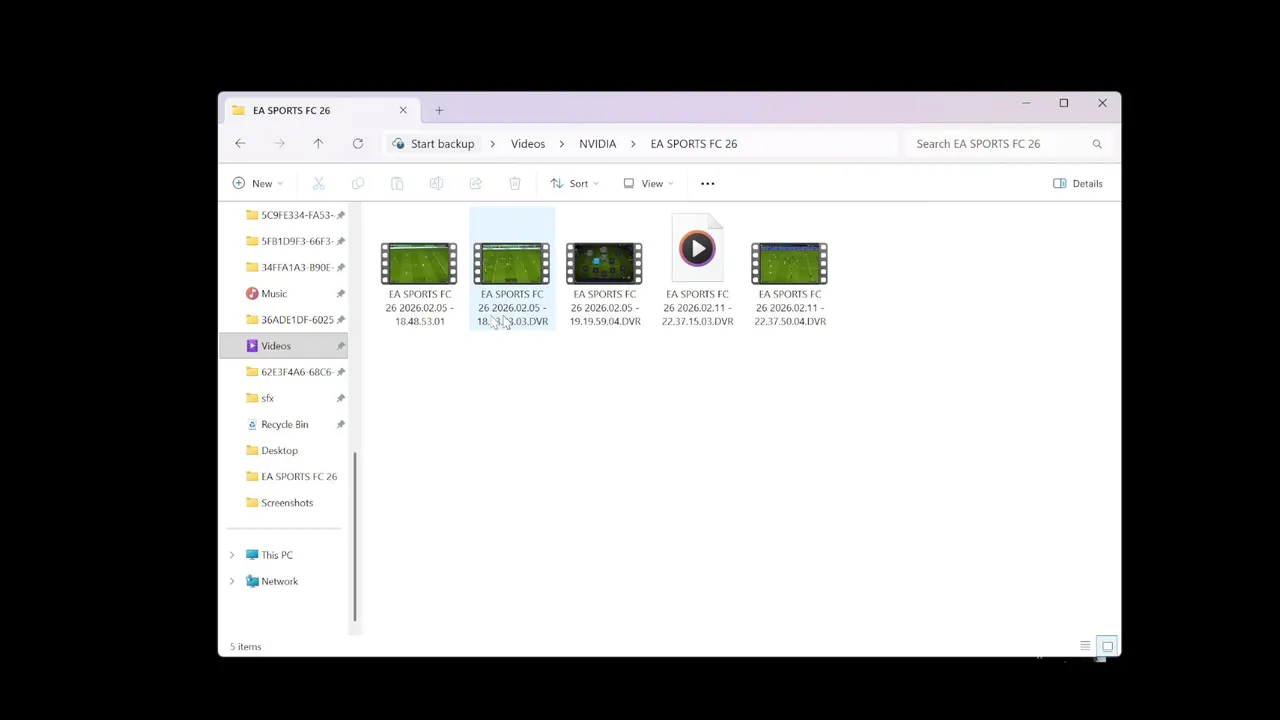Select file 2026.02.11 - 22.37.15.03.DVR
Viewport: 1280px width, 720px height.
(697, 270)
